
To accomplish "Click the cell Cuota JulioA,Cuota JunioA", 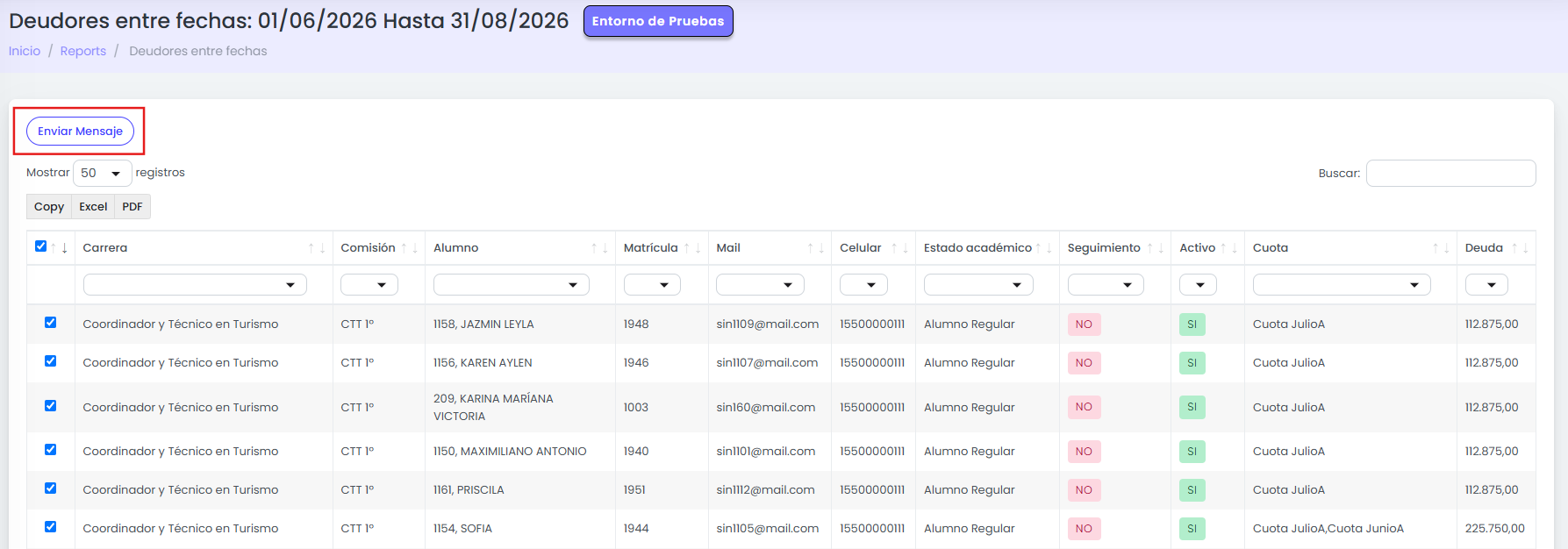I will tap(1328, 529).
